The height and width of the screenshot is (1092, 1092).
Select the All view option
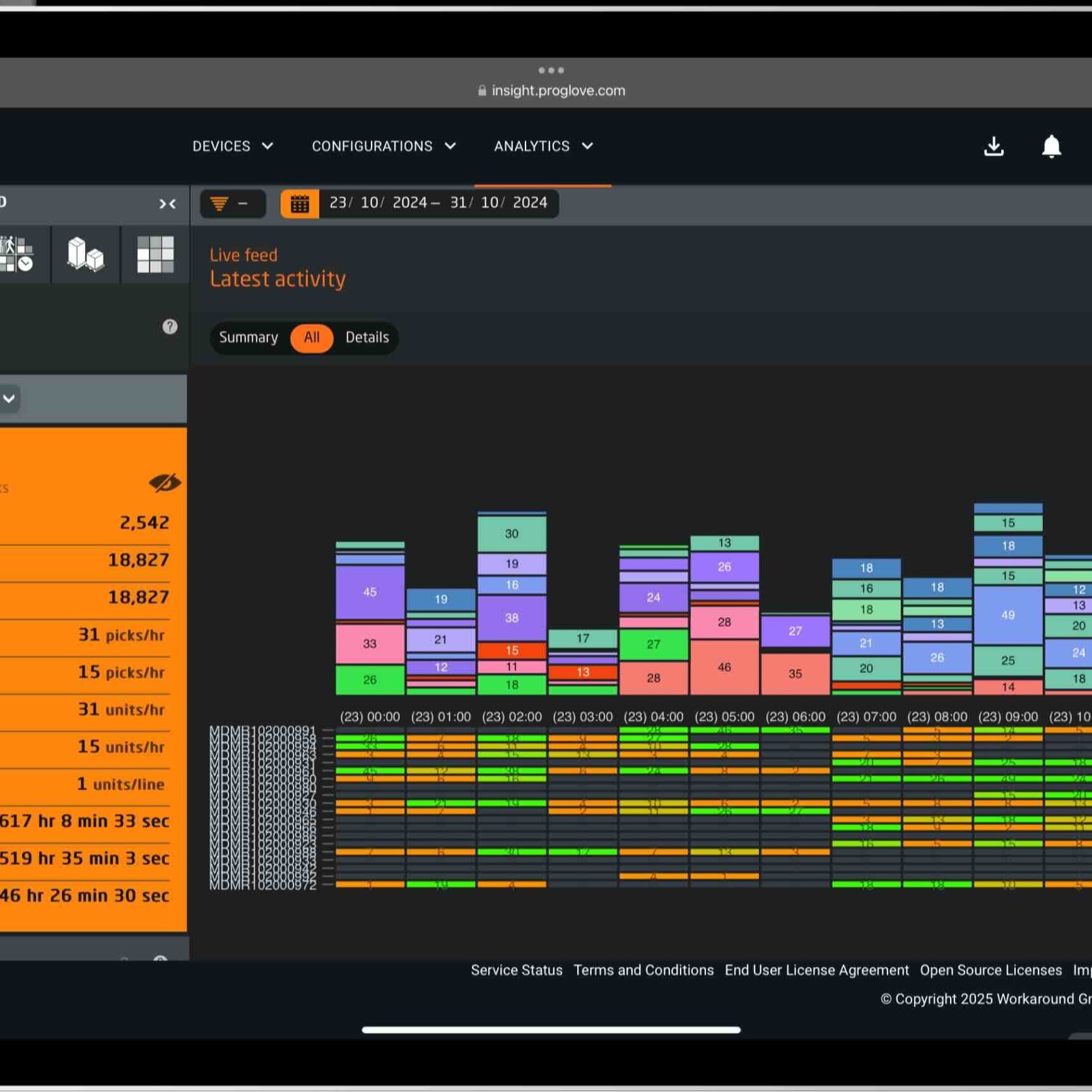pos(312,338)
